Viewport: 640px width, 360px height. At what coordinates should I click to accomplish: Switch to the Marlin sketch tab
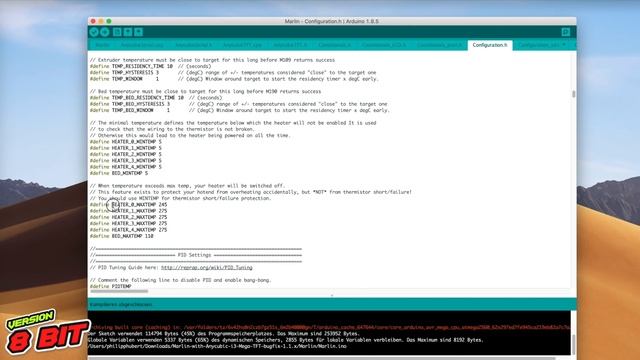coord(102,45)
